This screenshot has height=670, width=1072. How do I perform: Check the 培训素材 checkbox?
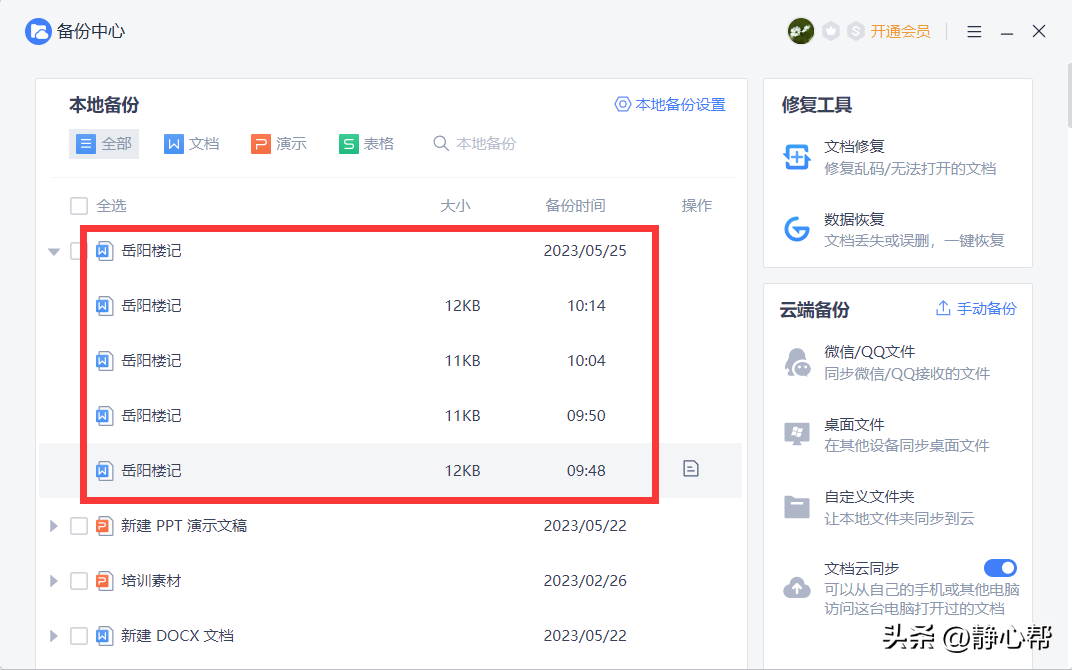coord(79,581)
